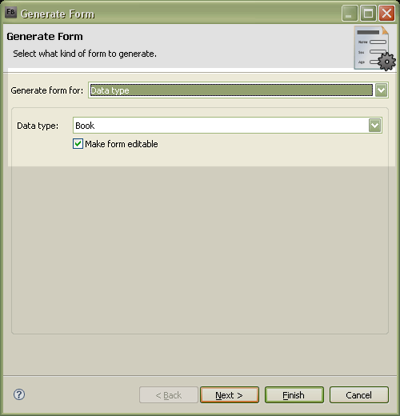Expand the Data type dropdown arrow
Screen dimensions: 400x416
pos(375,125)
